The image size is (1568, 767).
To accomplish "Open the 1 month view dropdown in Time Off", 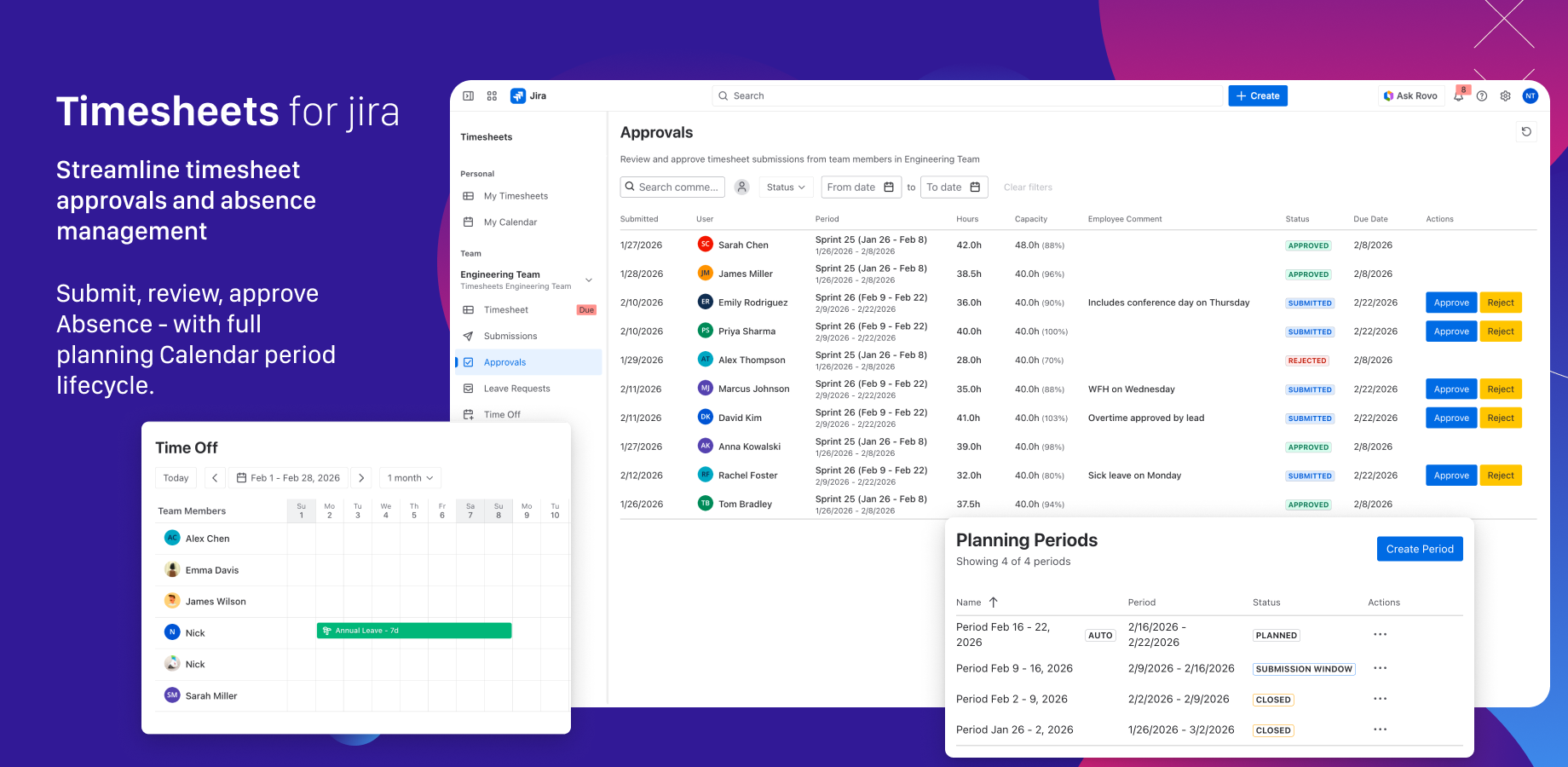I will [x=409, y=477].
